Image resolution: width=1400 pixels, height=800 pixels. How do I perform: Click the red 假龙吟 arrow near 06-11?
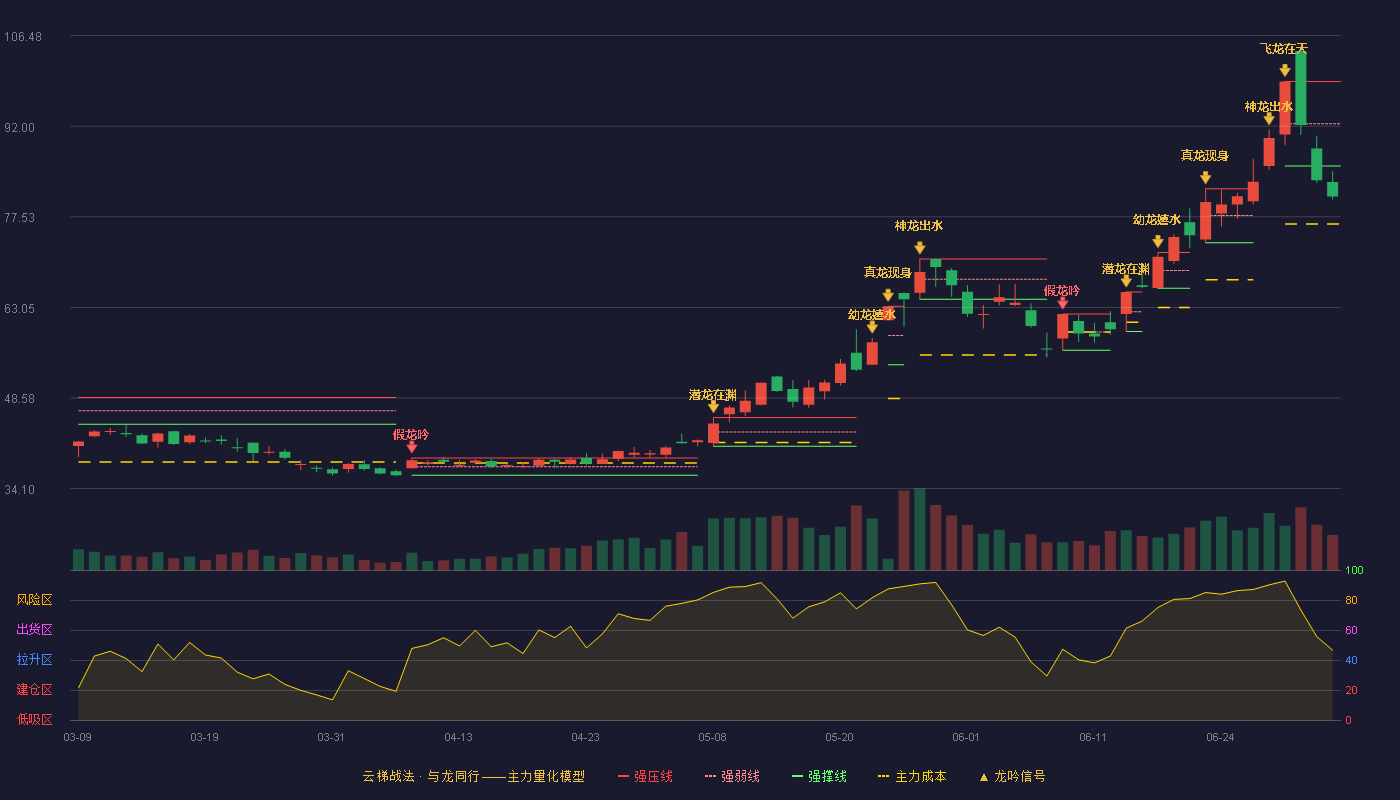point(1062,303)
